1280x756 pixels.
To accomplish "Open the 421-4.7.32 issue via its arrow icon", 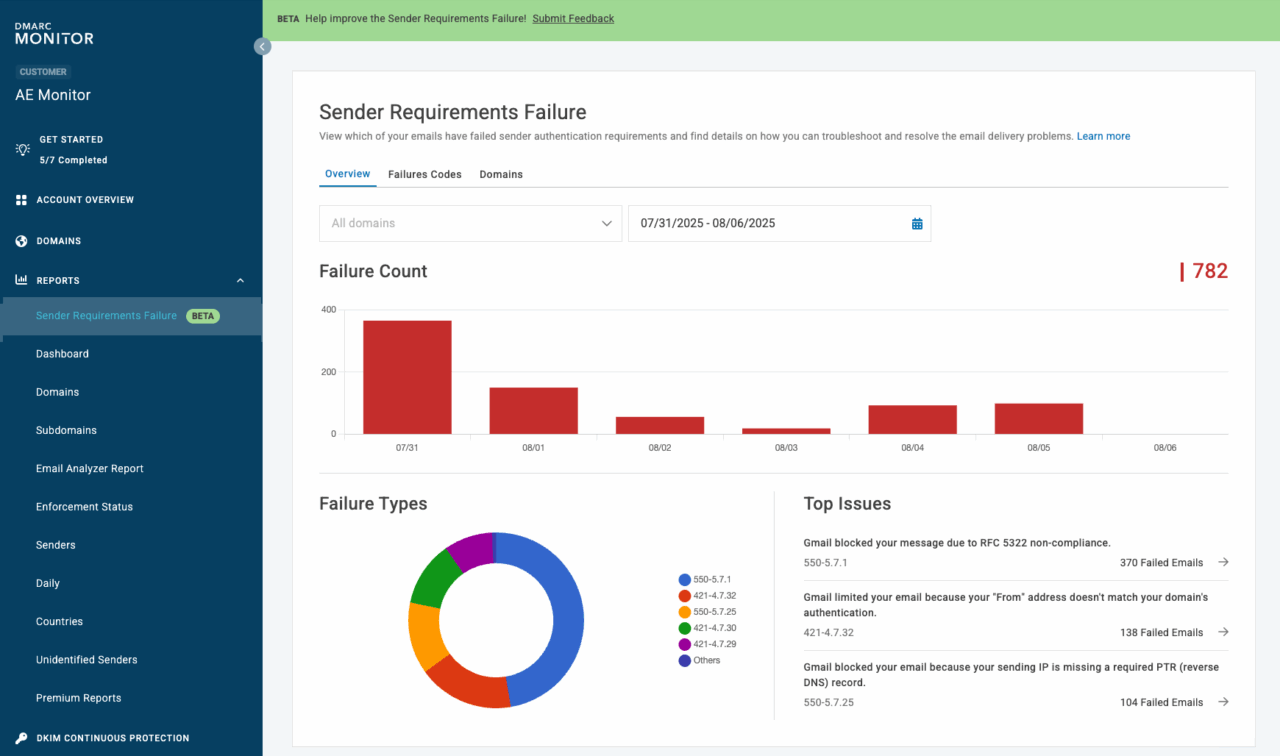I will [1223, 632].
